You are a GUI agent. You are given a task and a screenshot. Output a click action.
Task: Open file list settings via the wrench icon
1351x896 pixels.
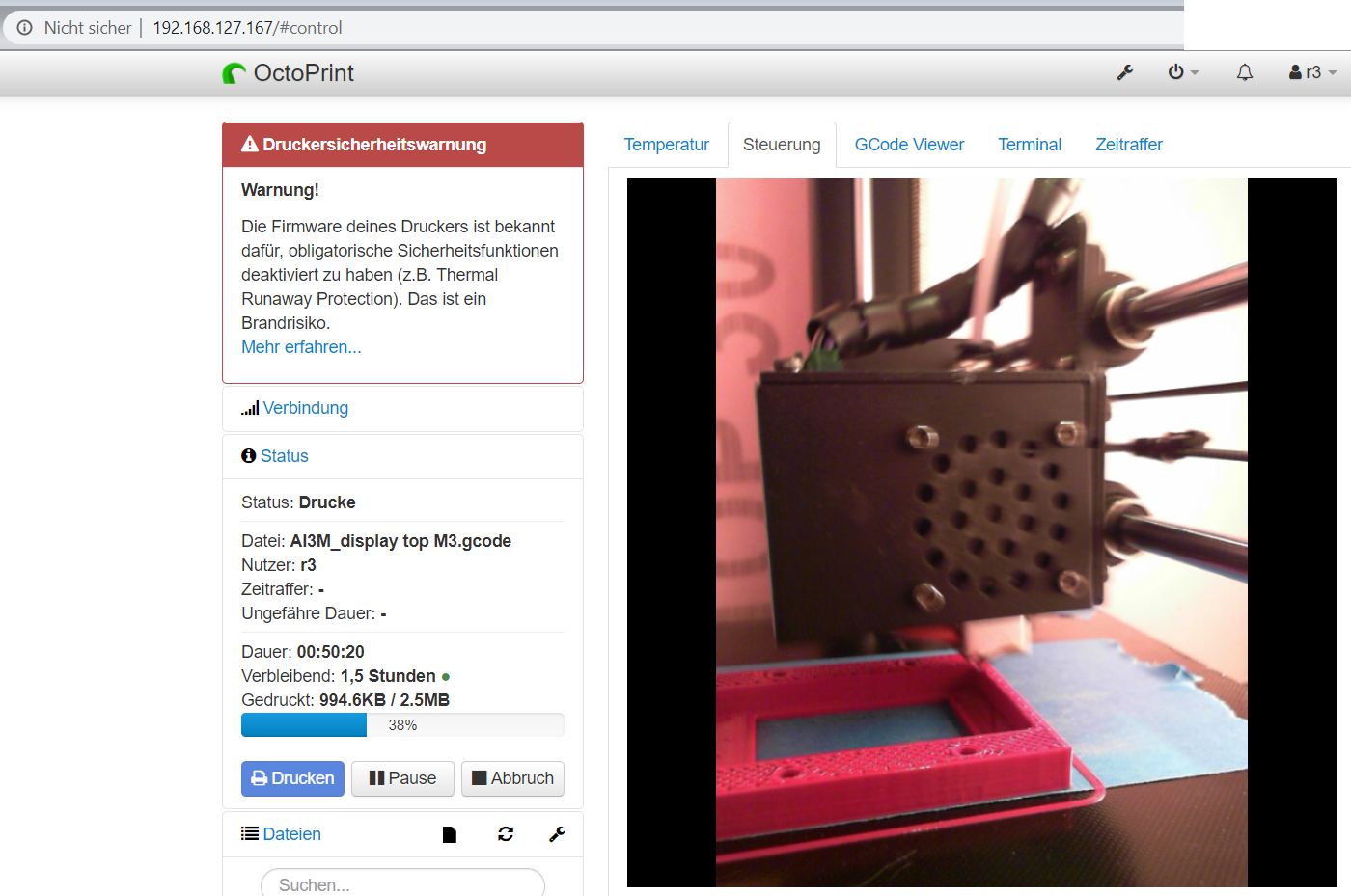(x=557, y=833)
